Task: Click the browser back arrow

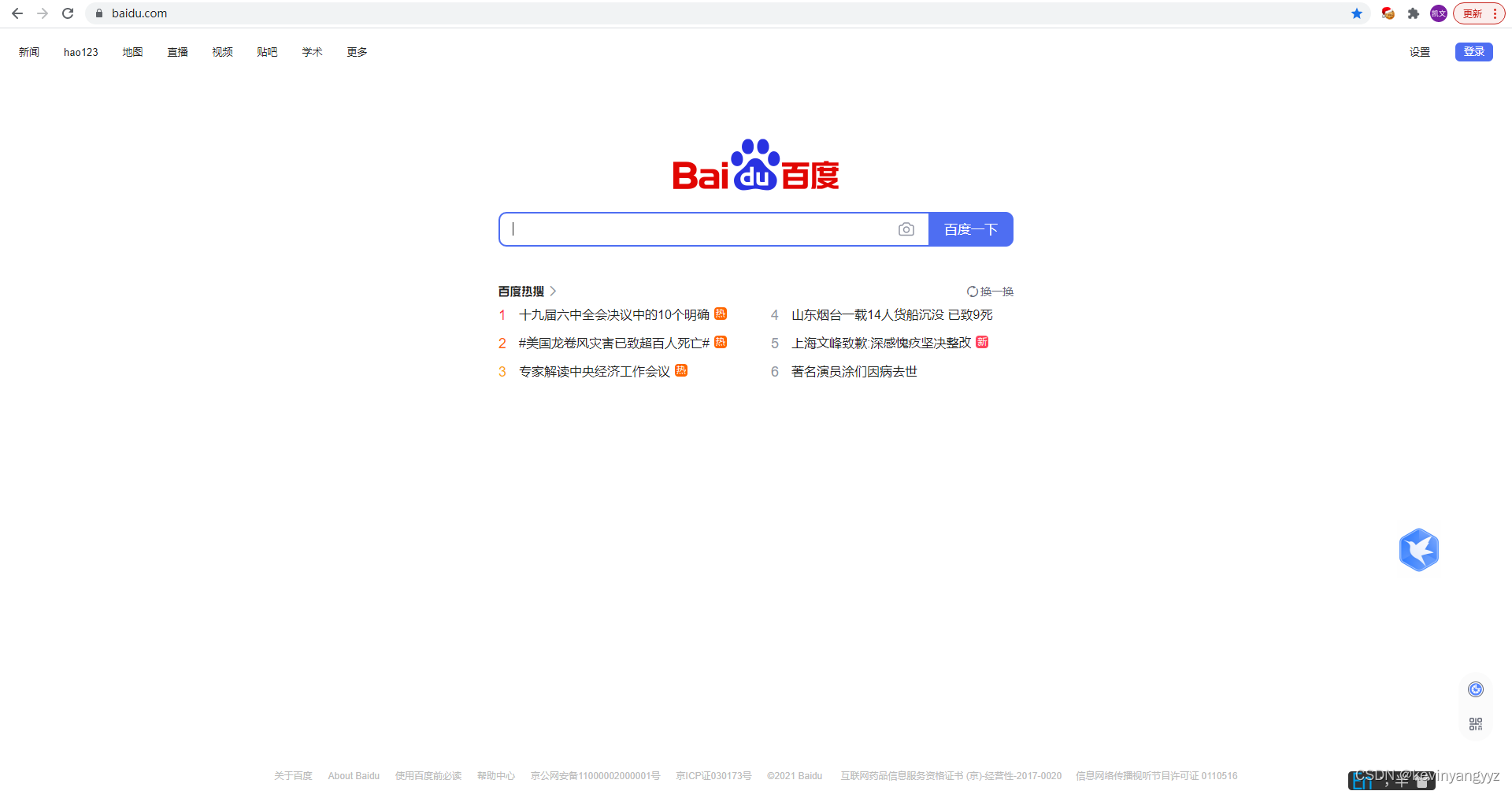Action: click(17, 13)
